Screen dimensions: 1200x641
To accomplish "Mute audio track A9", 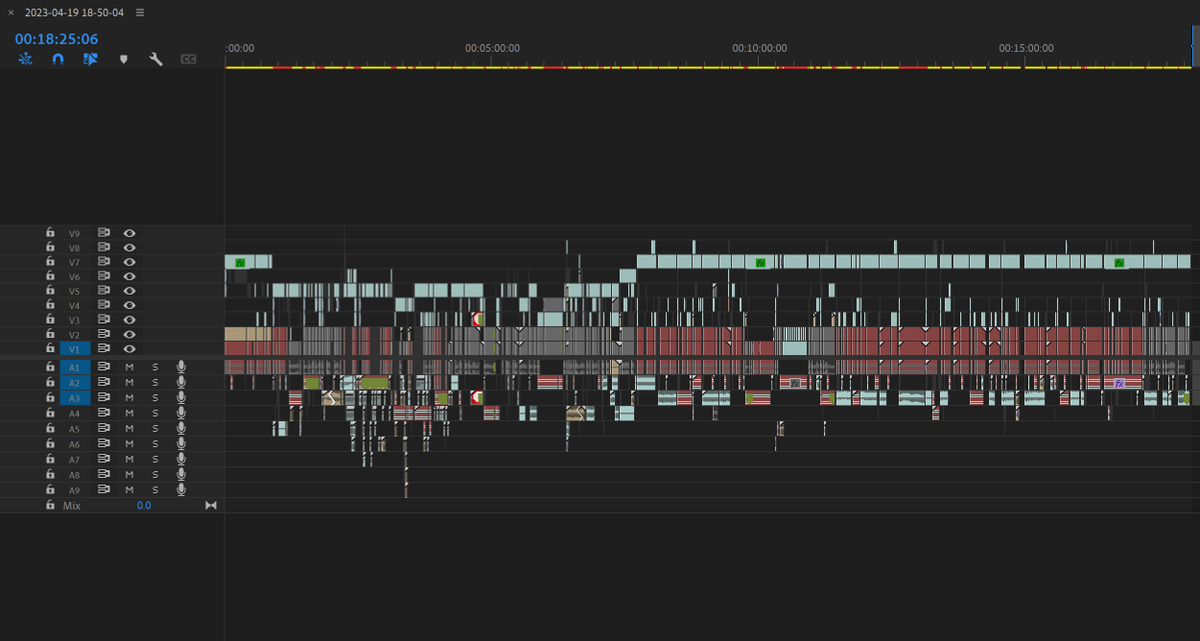I will (x=129, y=490).
